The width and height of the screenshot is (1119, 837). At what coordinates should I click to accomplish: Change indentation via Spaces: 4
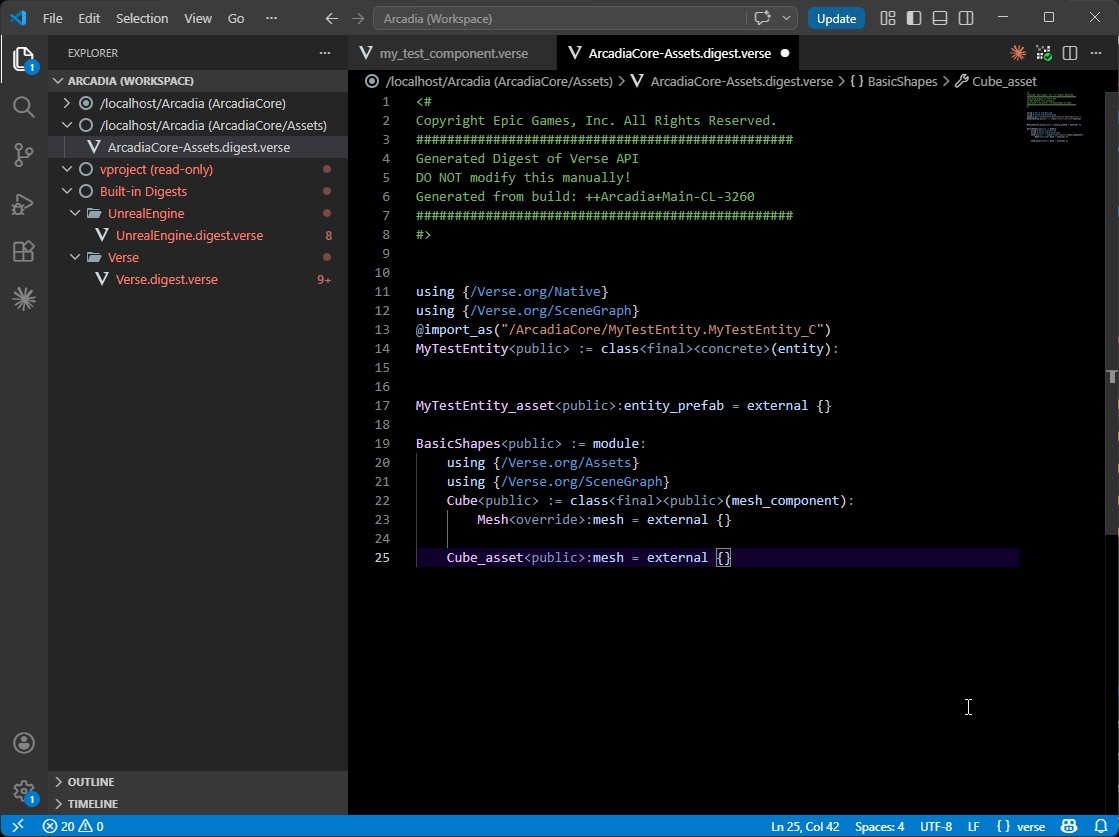(x=879, y=826)
